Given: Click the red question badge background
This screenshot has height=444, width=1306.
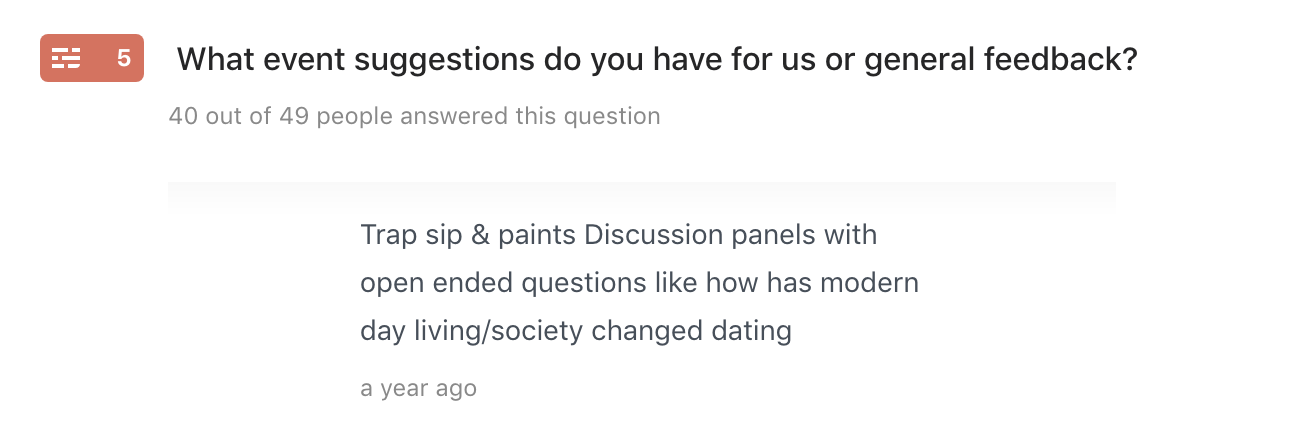Looking at the screenshot, I should click(x=92, y=58).
